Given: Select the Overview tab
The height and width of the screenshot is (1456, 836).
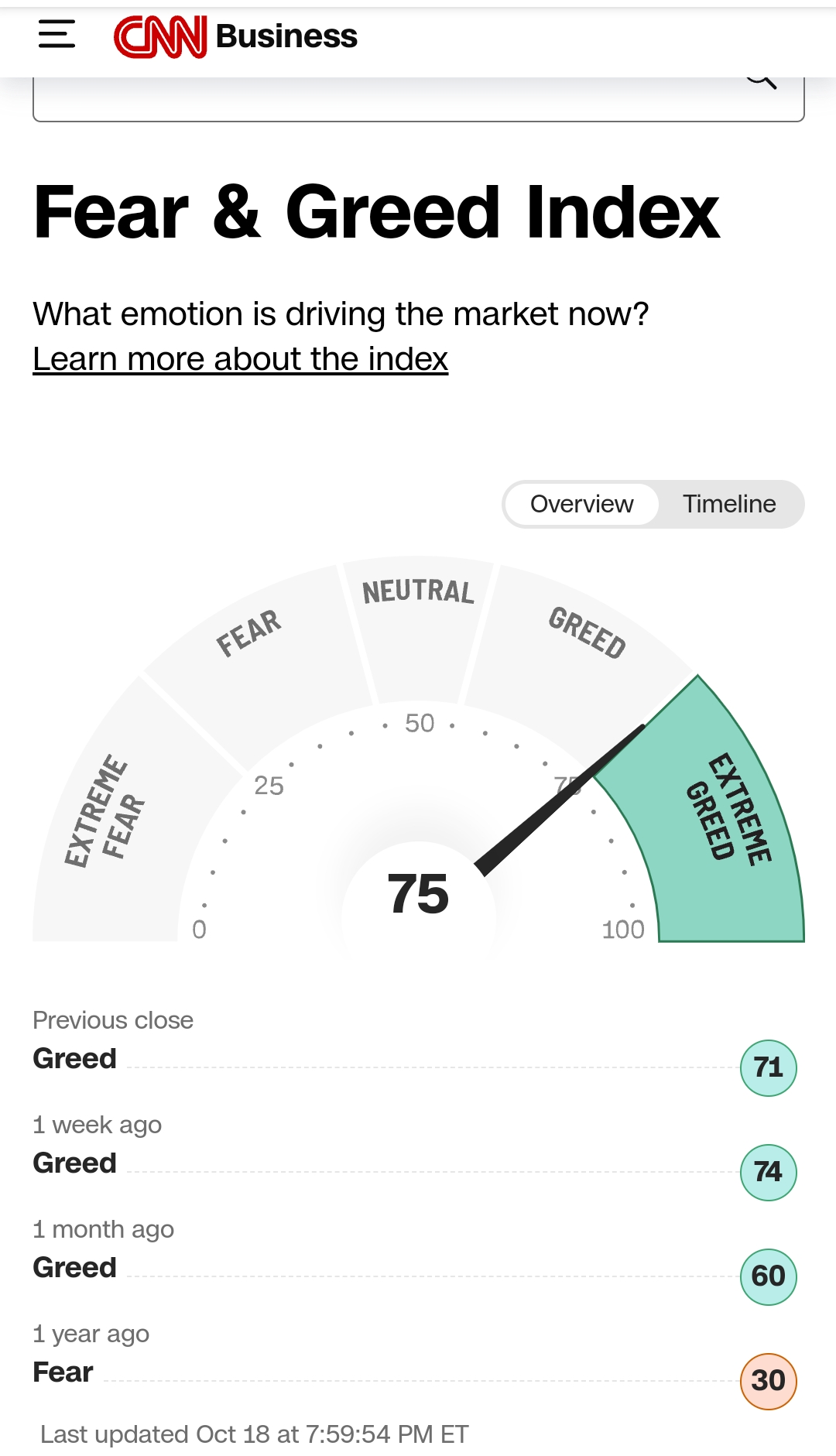Looking at the screenshot, I should pyautogui.click(x=581, y=504).
